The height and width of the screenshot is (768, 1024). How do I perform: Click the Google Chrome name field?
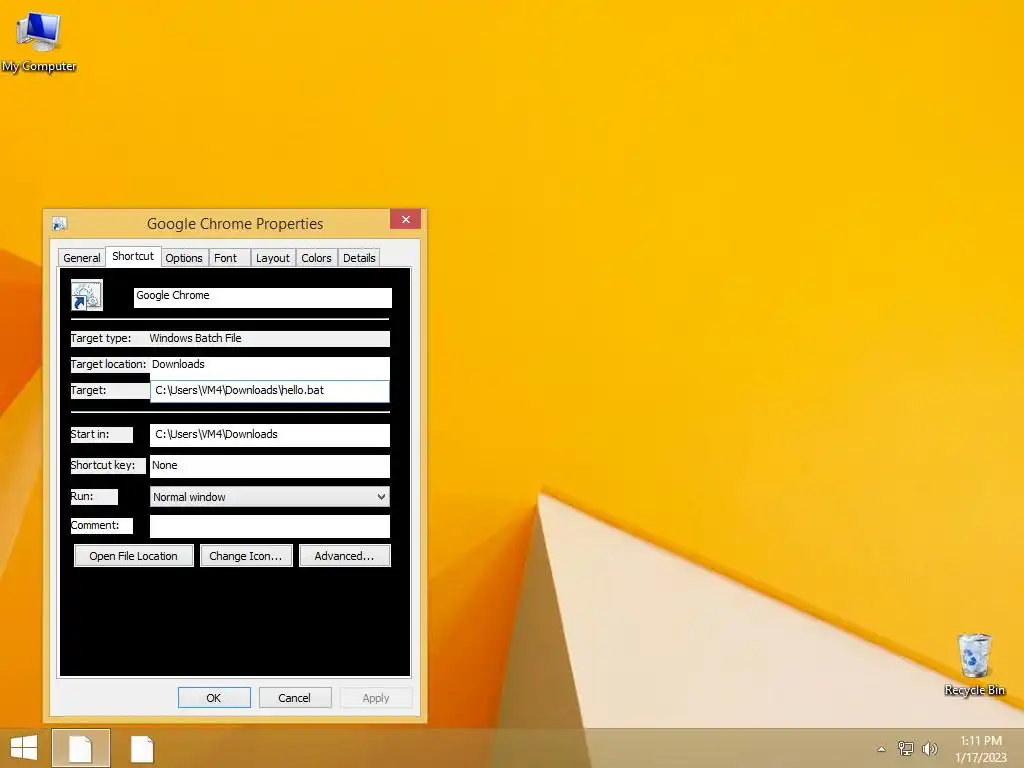(263, 298)
